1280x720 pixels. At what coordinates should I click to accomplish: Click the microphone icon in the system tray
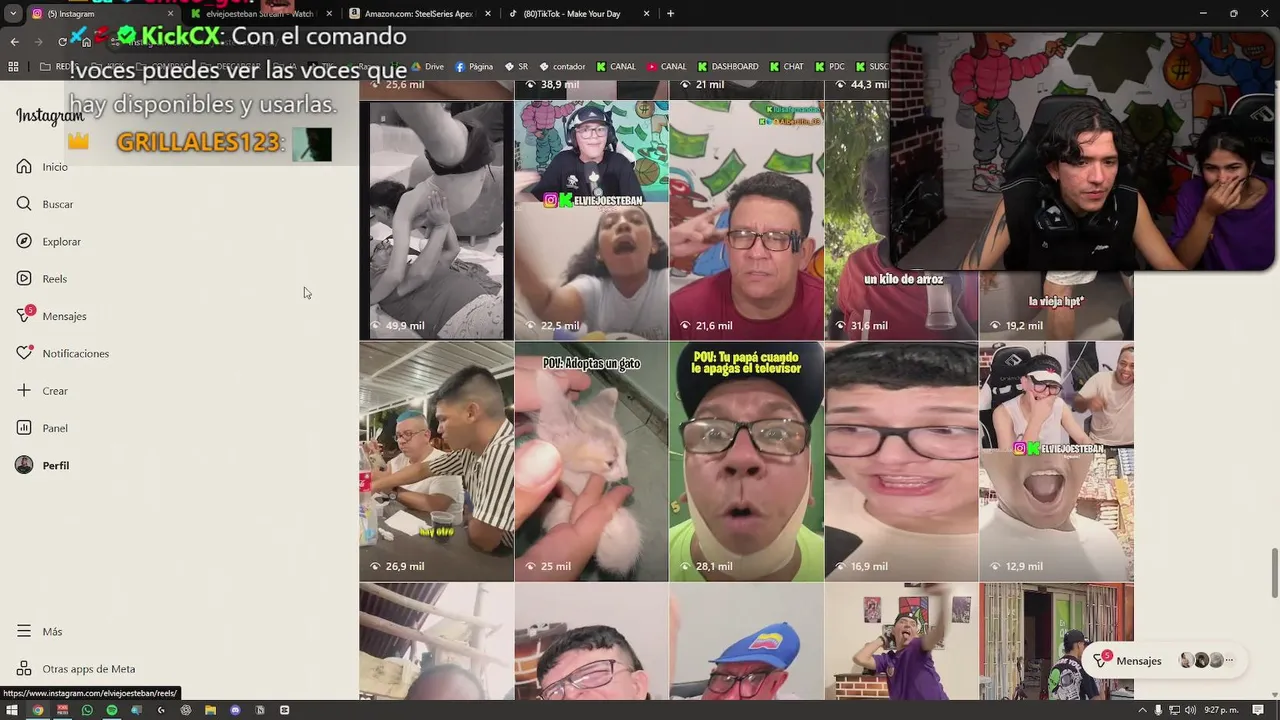[x=1158, y=710]
